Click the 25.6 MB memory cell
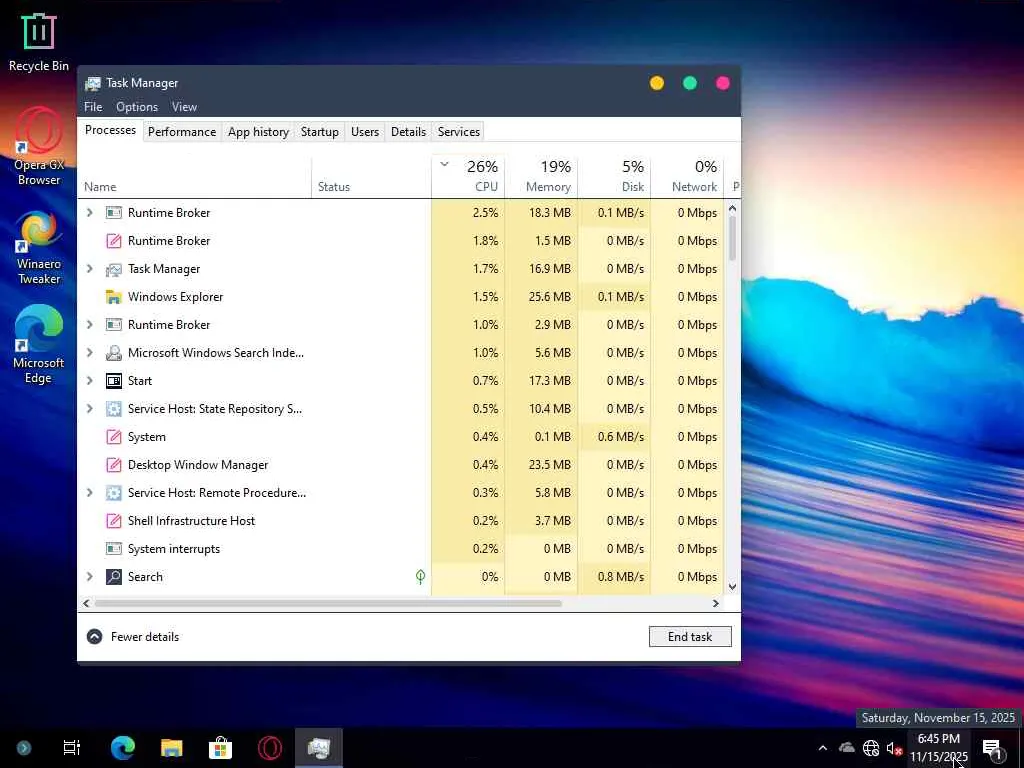 click(x=541, y=297)
